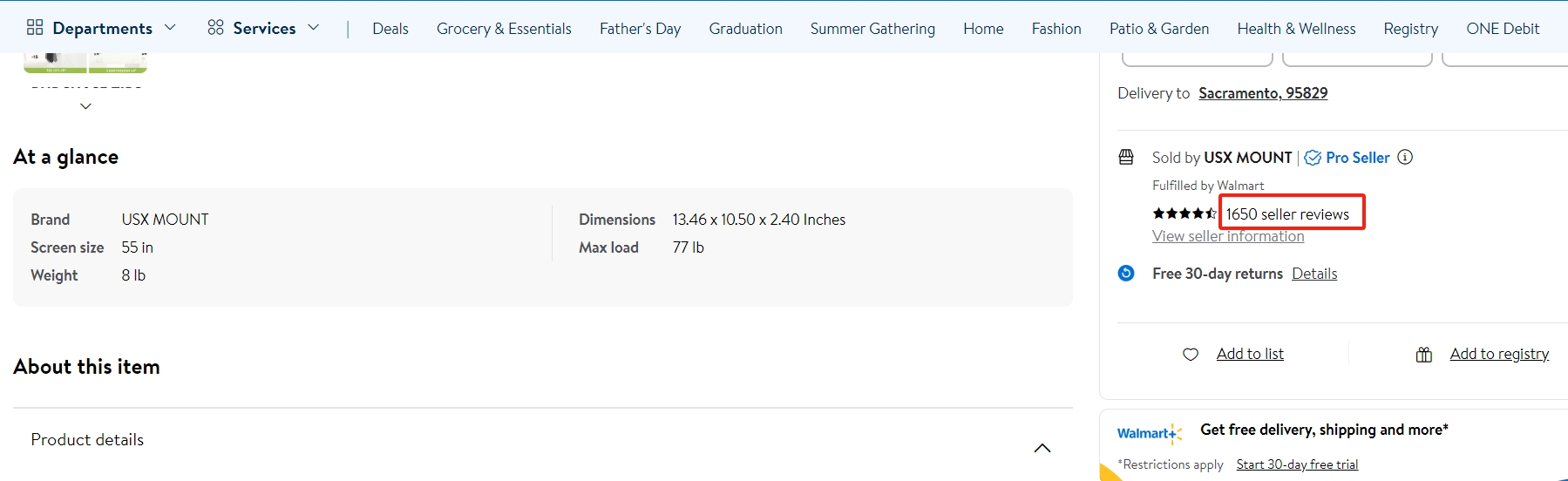Open the Deals menu item
Screen dimensions: 1568x481
tap(390, 29)
